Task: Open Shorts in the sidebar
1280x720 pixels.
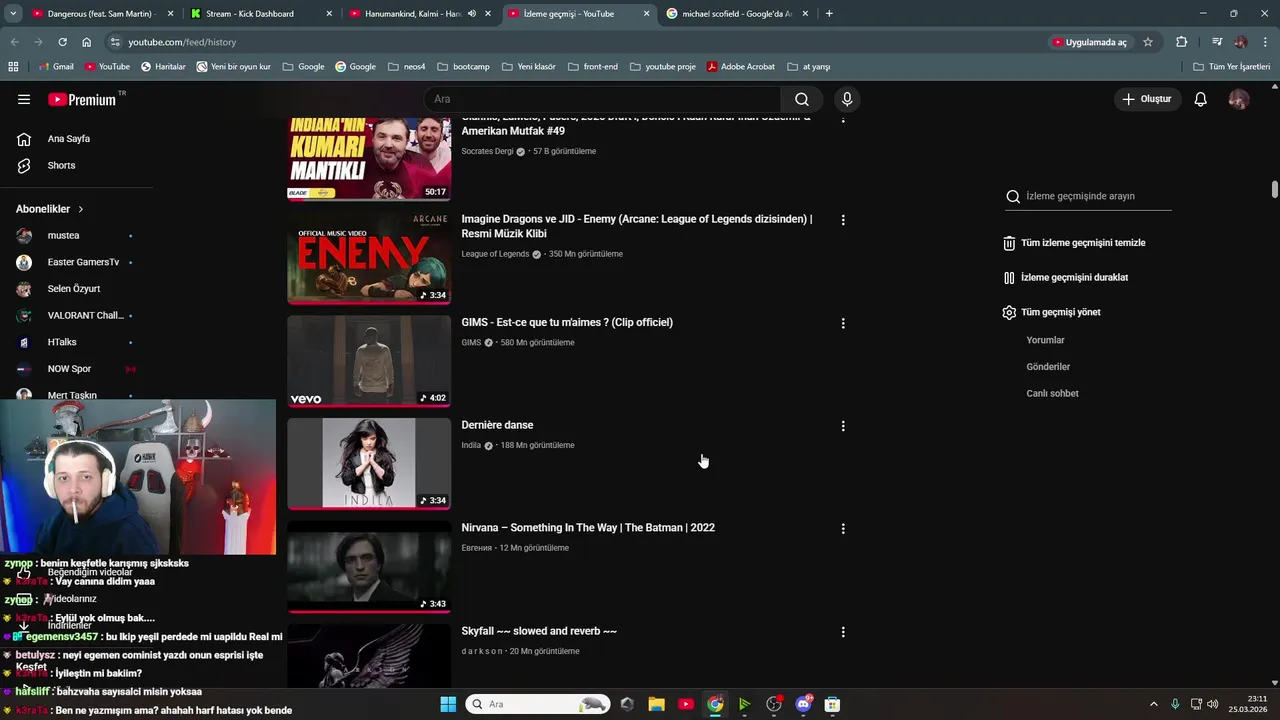Action: point(61,165)
